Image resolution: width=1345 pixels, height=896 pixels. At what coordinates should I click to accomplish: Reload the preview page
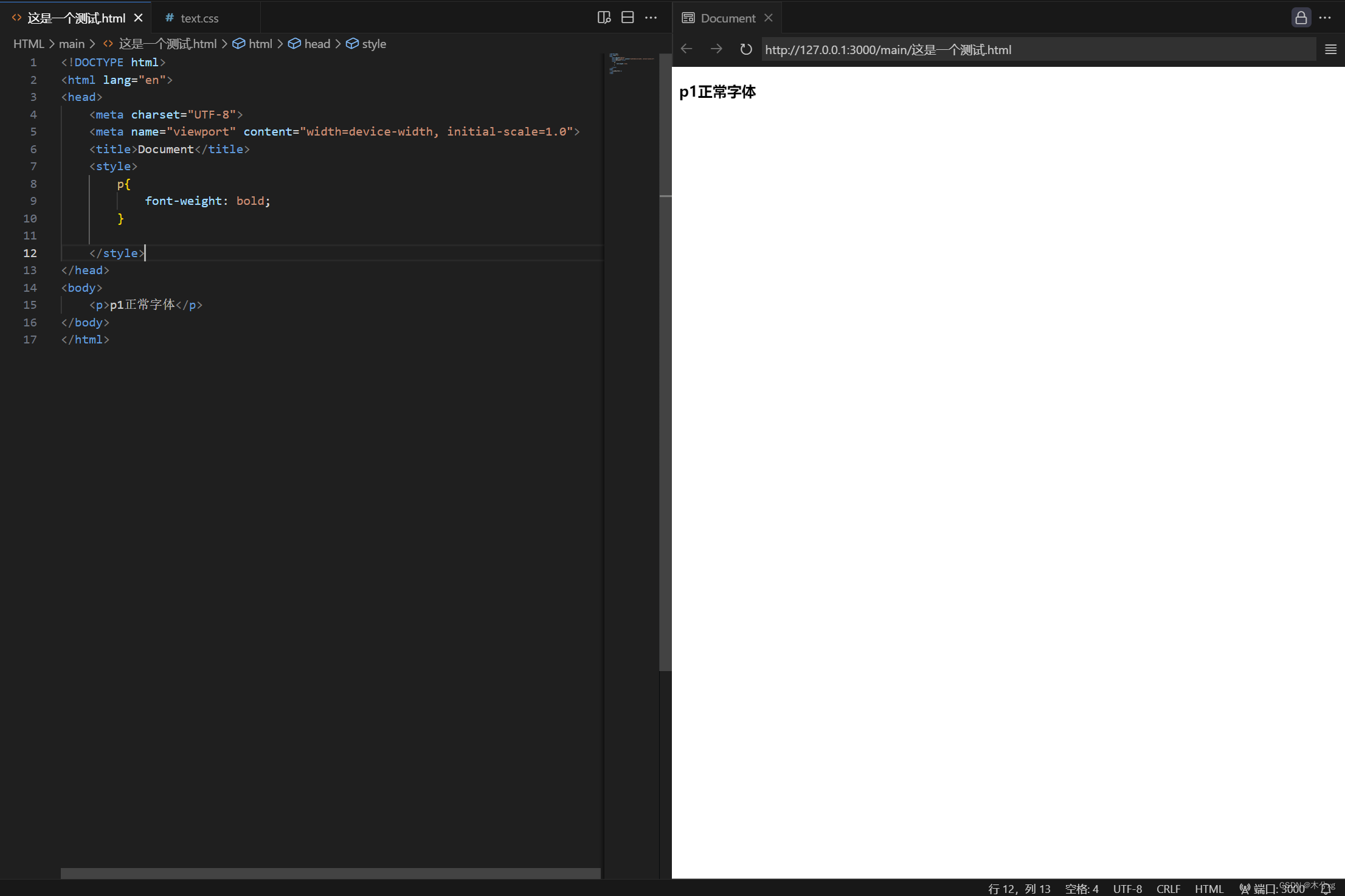tap(745, 49)
